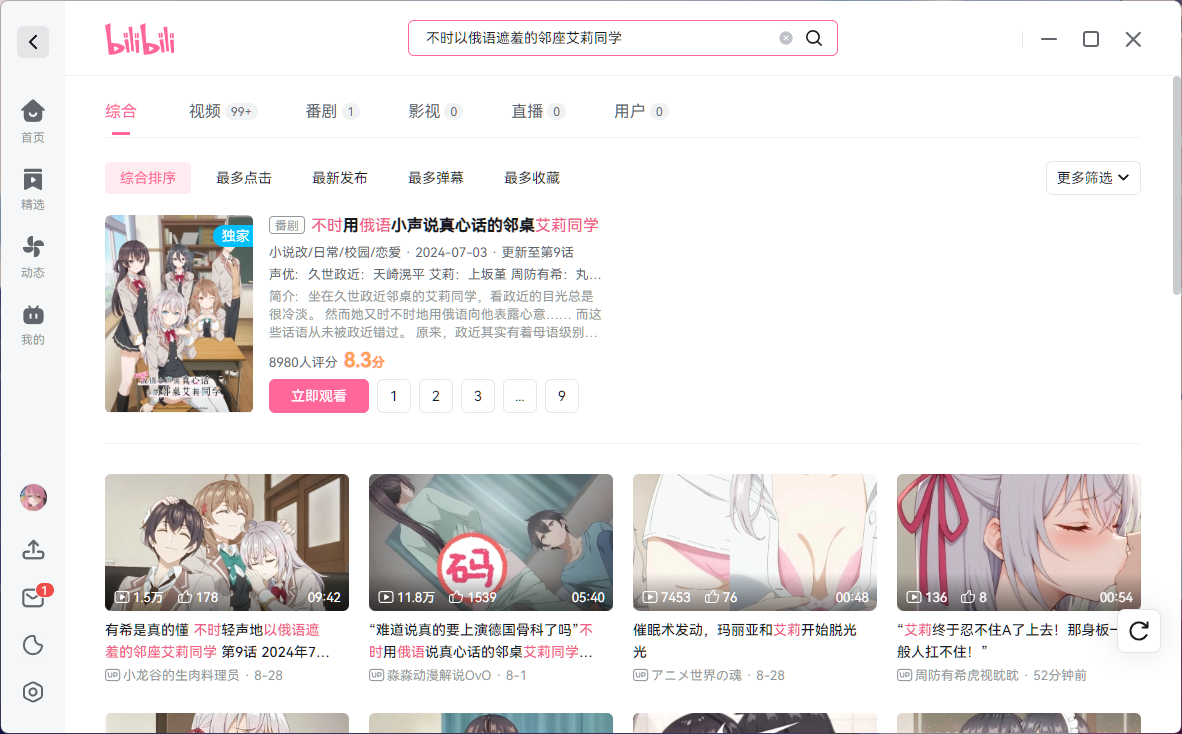The height and width of the screenshot is (734, 1182).
Task: Go back with the left arrow button
Action: pyautogui.click(x=33, y=41)
